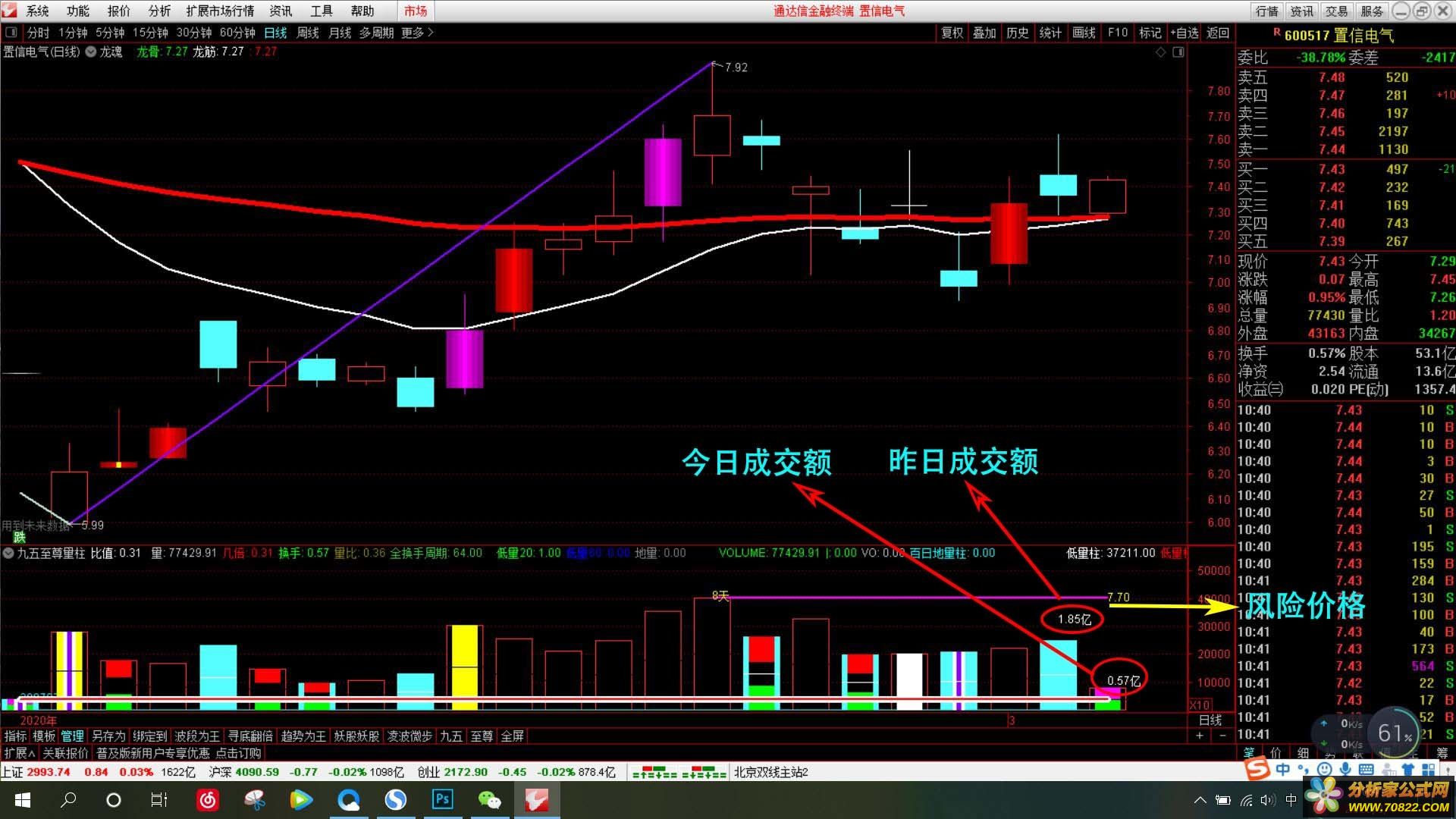Open Cortana circle in taskbar
The image size is (1456, 819).
[114, 800]
